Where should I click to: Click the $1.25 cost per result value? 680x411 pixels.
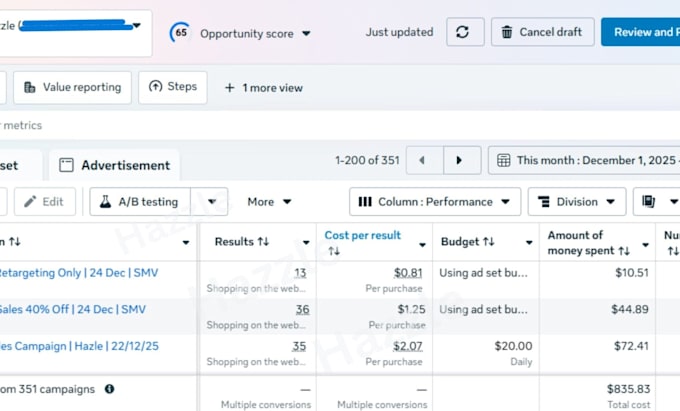tap(411, 309)
